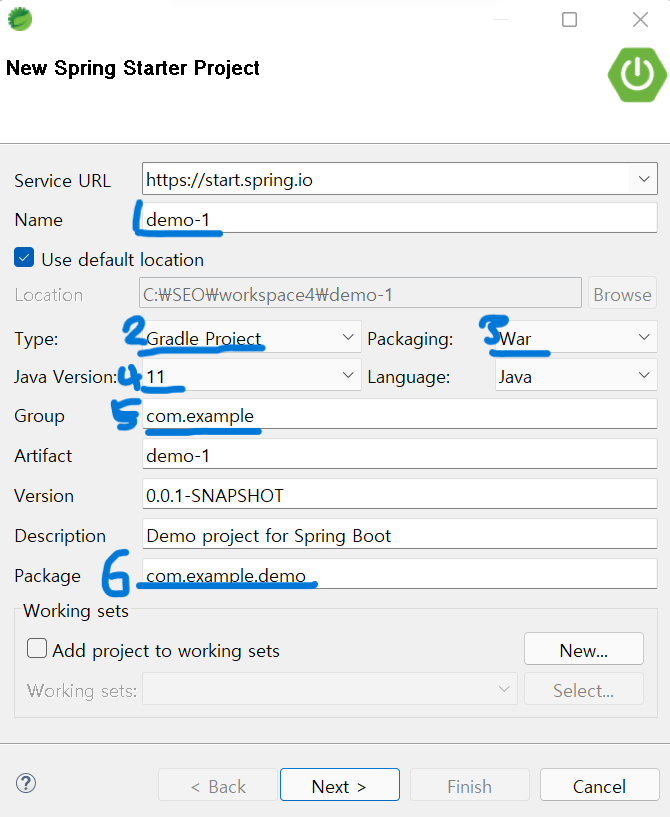Click the Java Version: label

coord(66,376)
